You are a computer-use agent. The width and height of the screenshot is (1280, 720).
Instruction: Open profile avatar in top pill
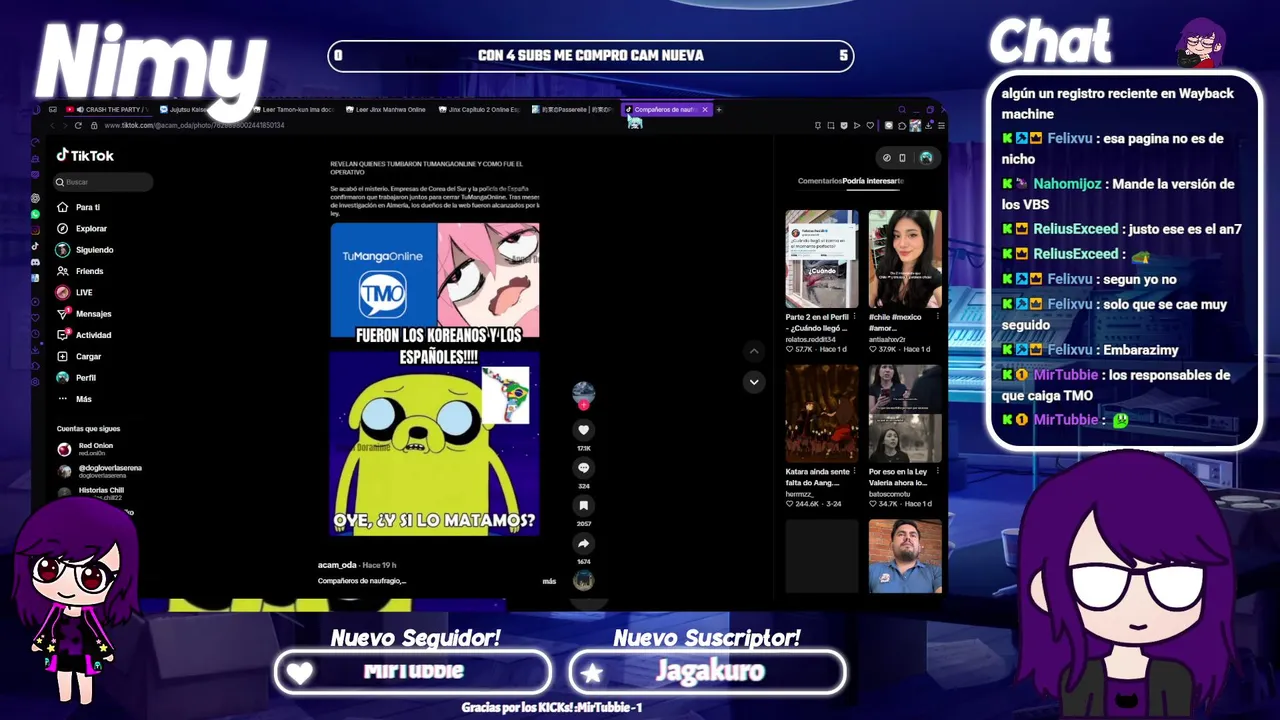click(926, 157)
